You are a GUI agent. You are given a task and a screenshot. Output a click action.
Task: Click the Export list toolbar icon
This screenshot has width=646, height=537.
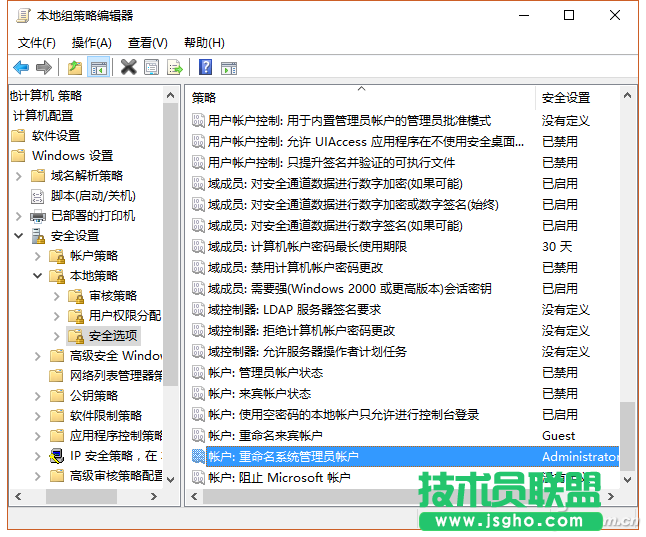[x=175, y=67]
